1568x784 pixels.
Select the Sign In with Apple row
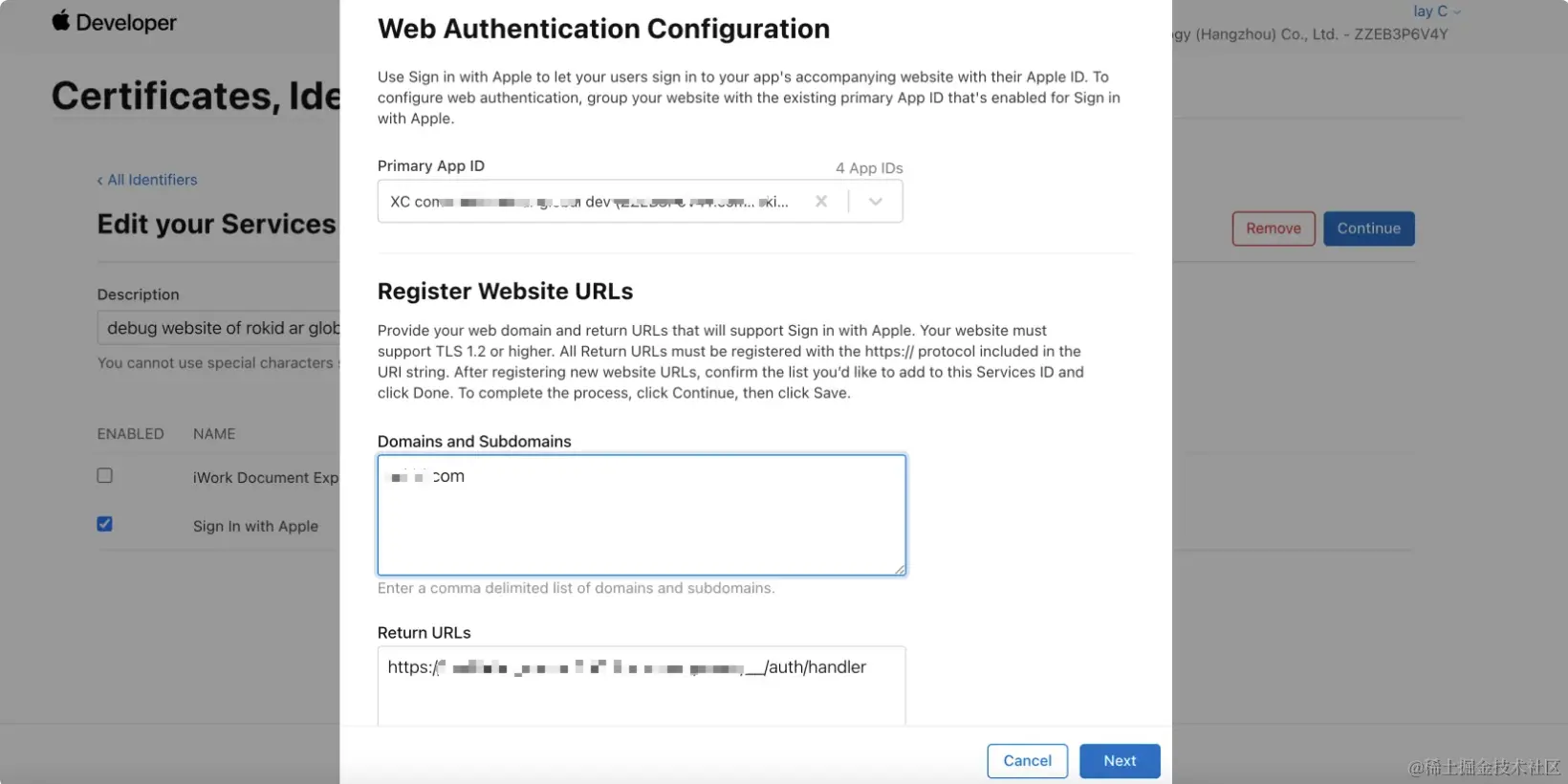tap(255, 526)
